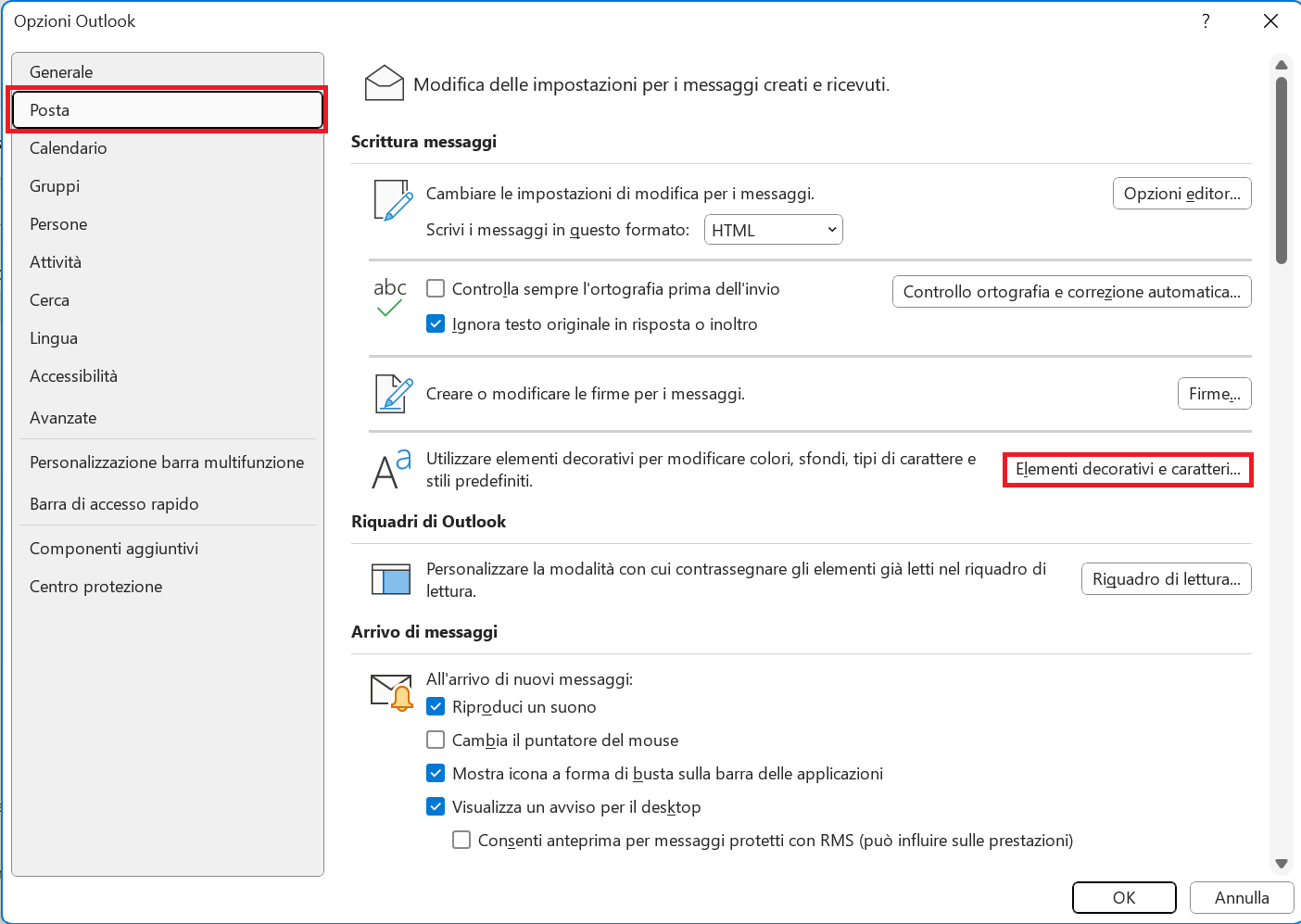Click the Aa stationery and fonts icon
The width and height of the screenshot is (1301, 924).
coord(391,469)
